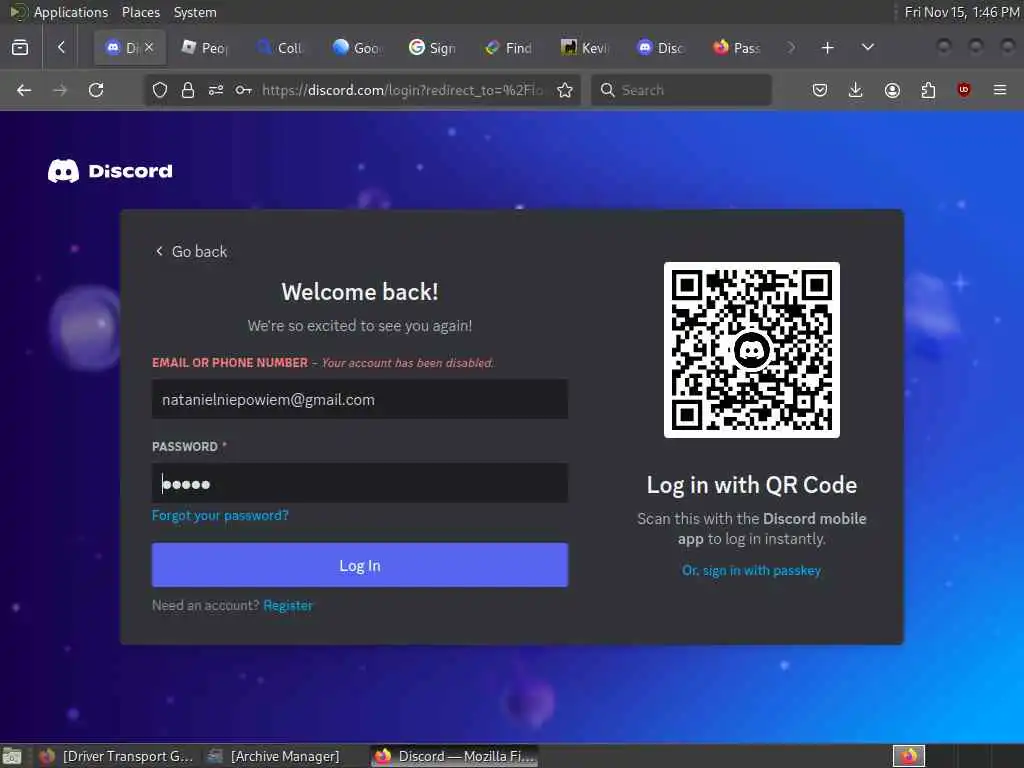Screen dimensions: 1024x768
Task: Click the Log In button
Action: point(360,565)
